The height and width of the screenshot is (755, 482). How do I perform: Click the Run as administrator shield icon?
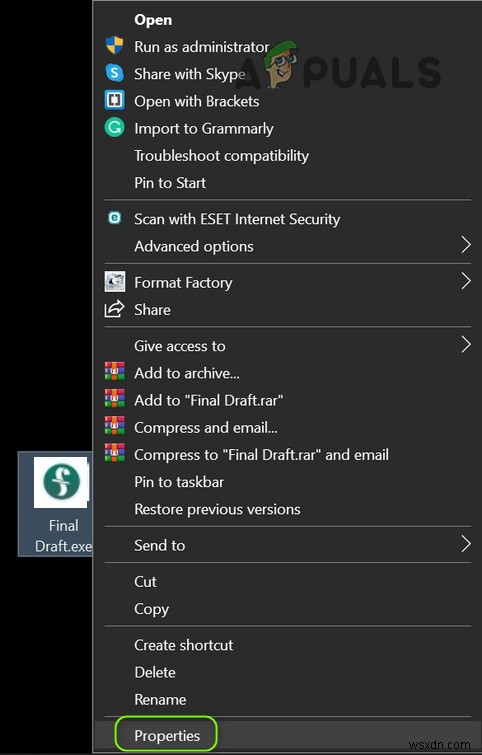(115, 46)
